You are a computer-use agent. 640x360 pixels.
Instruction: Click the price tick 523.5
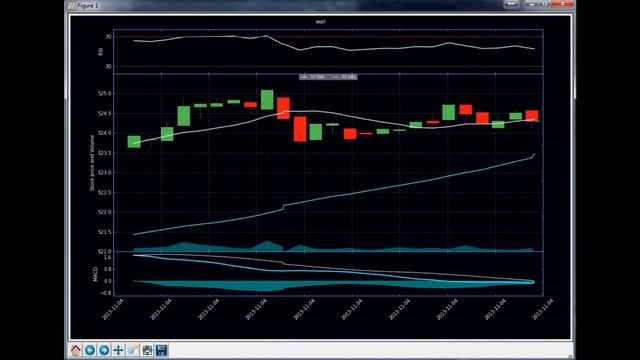click(x=104, y=153)
